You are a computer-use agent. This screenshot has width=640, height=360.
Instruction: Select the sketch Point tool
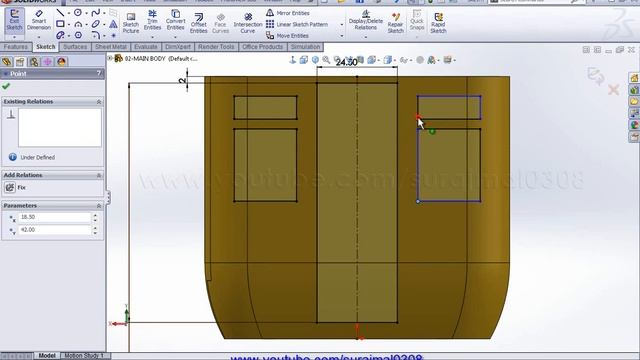click(113, 36)
